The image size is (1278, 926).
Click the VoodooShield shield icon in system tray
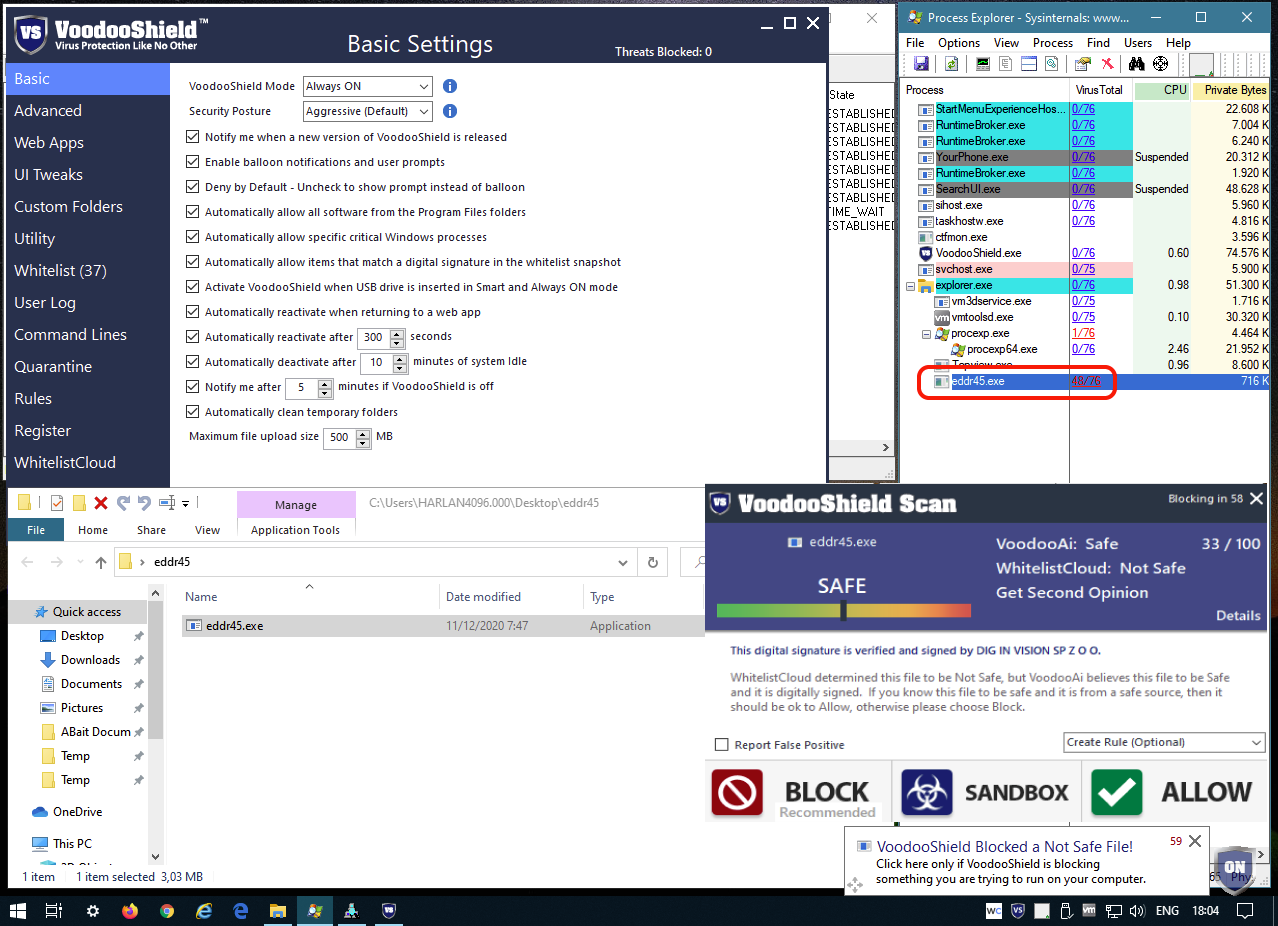click(1018, 911)
